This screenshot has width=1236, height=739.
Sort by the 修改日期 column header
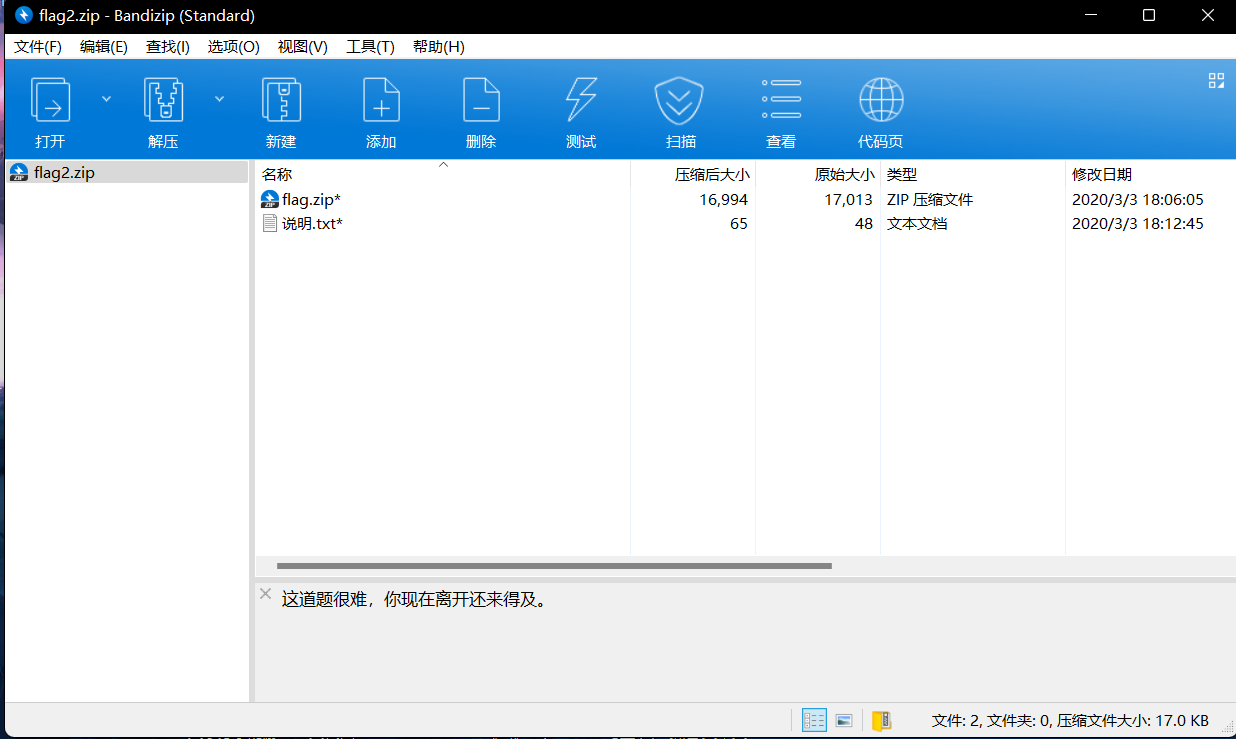[x=1150, y=174]
